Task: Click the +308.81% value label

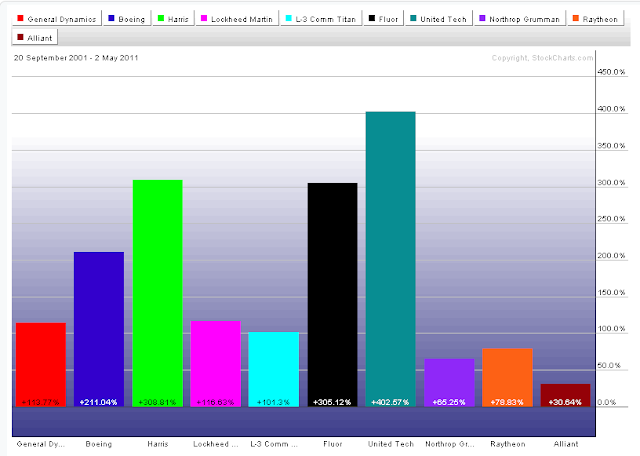Action: [x=157, y=402]
